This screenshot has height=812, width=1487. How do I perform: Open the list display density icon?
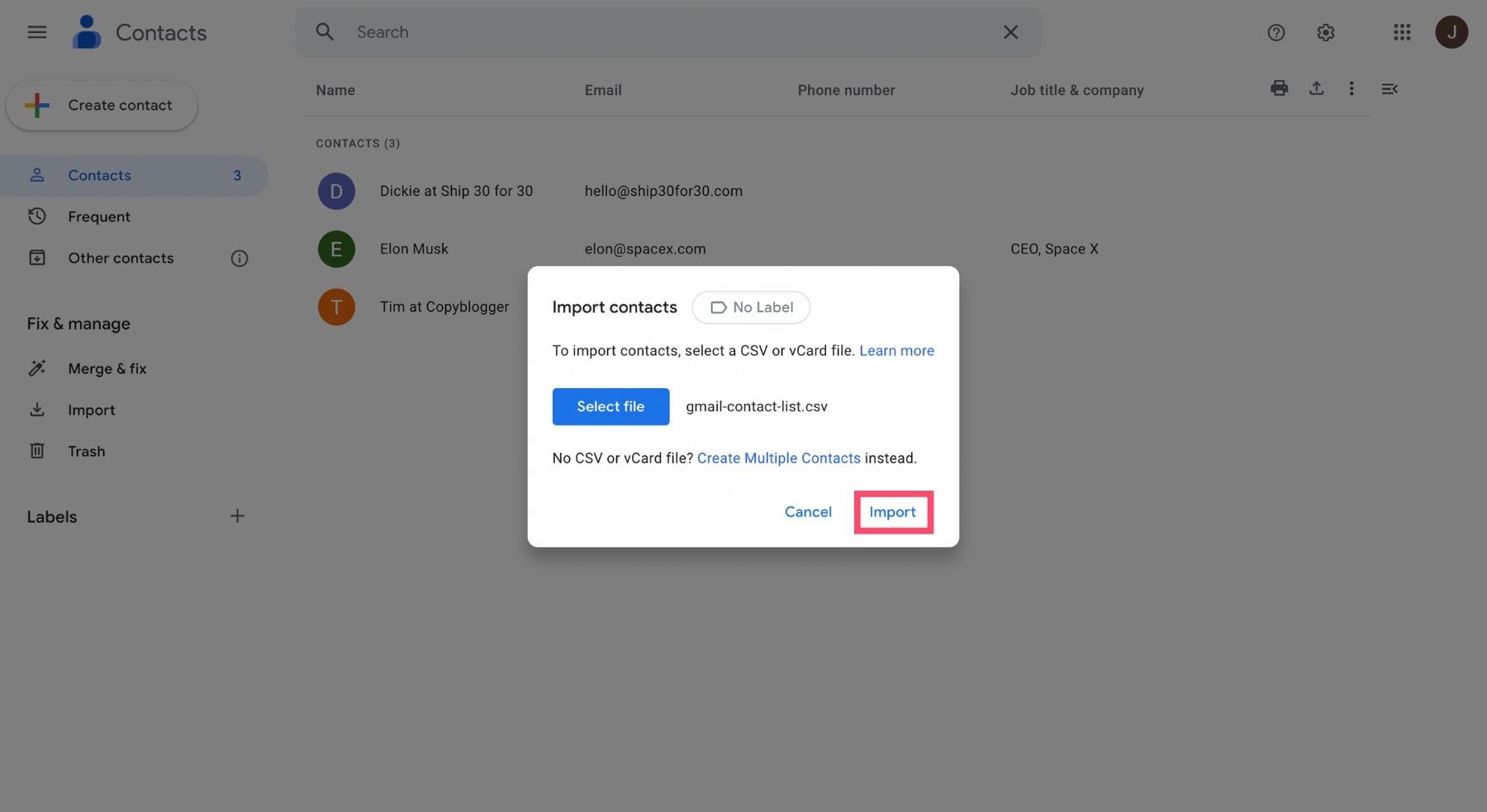click(x=1390, y=88)
